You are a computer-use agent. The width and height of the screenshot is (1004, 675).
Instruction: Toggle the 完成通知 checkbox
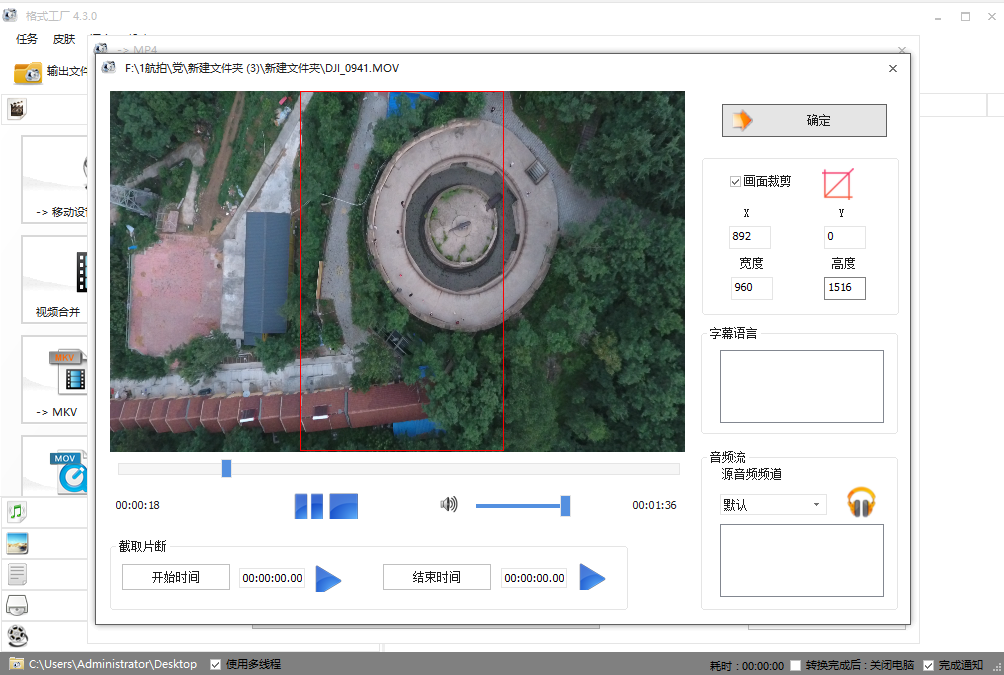[x=929, y=665]
